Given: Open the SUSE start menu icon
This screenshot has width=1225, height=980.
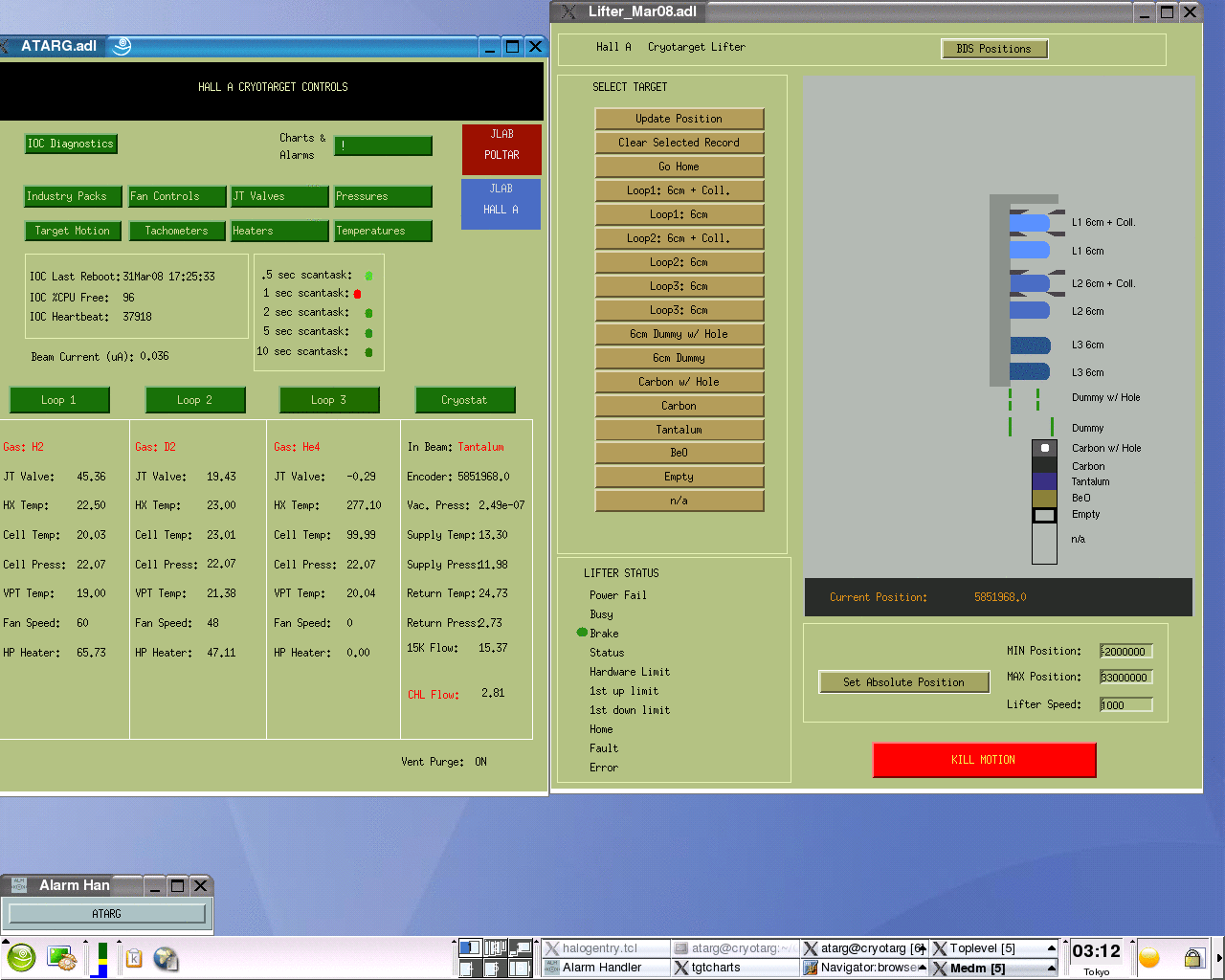Looking at the screenshot, I should [x=21, y=957].
